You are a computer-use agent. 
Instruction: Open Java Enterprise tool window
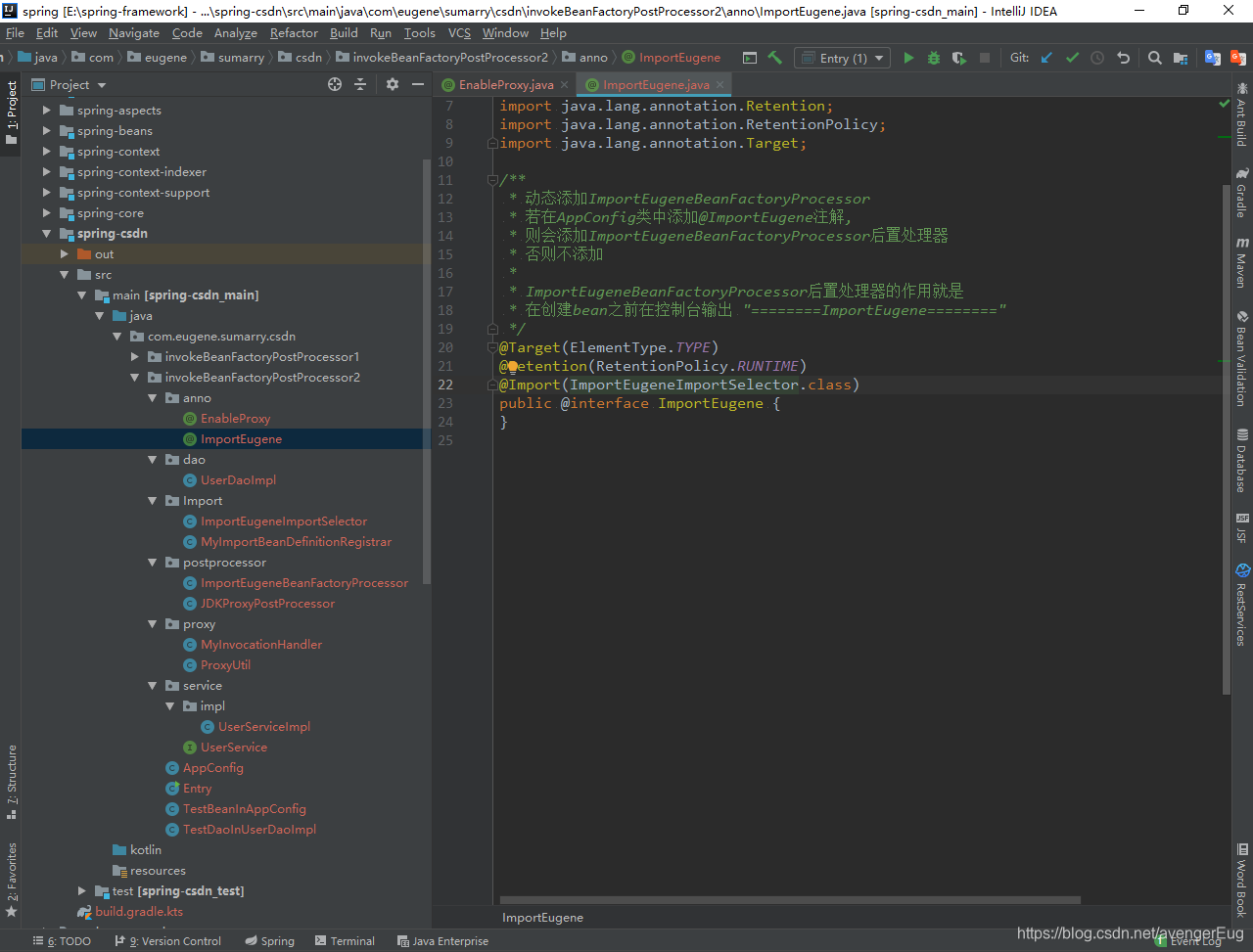pyautogui.click(x=443, y=941)
